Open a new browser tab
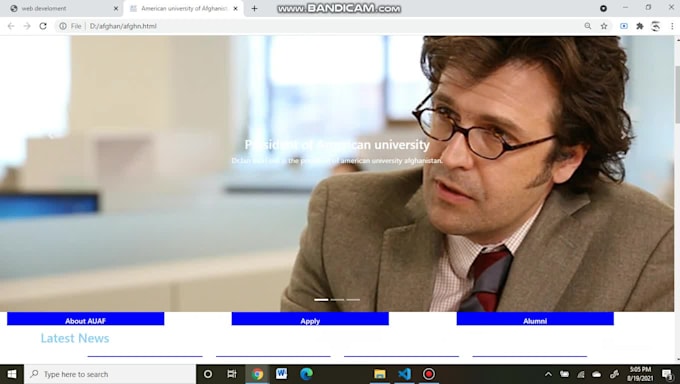Screen dimensions: 680x384 click(x=255, y=8)
